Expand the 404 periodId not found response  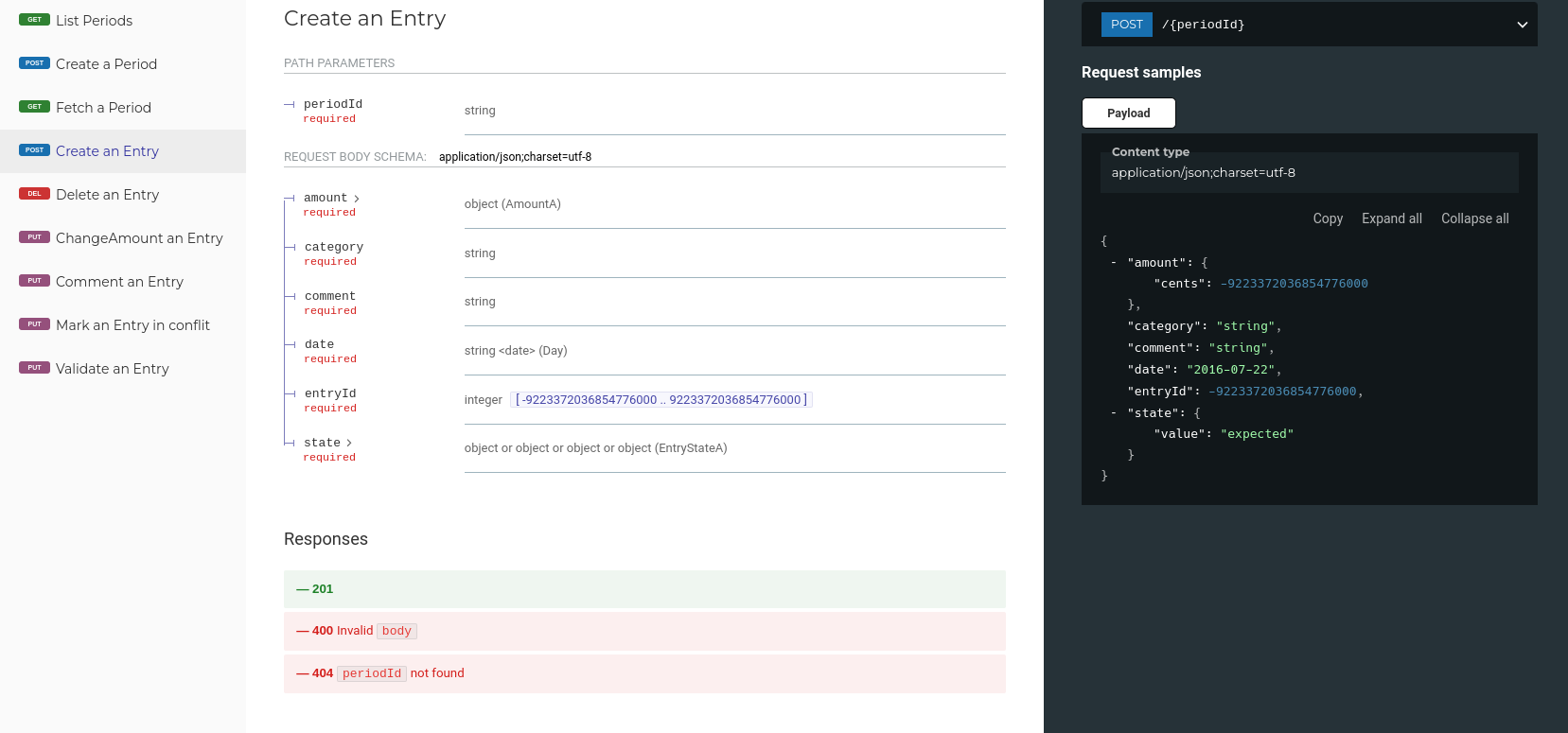(644, 673)
